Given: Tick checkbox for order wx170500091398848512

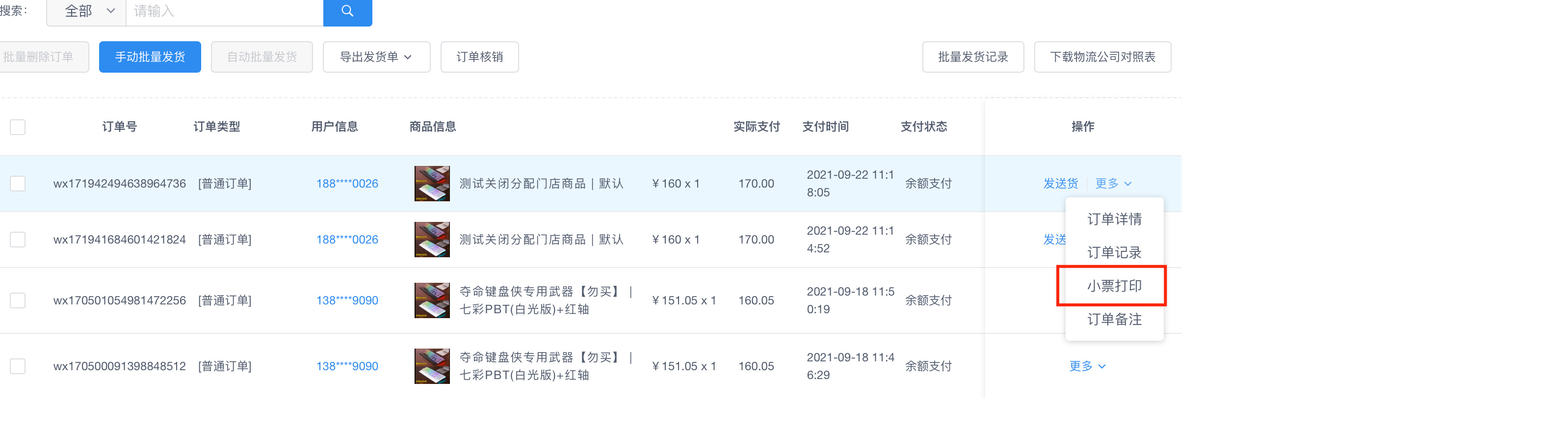Looking at the screenshot, I should (x=18, y=366).
